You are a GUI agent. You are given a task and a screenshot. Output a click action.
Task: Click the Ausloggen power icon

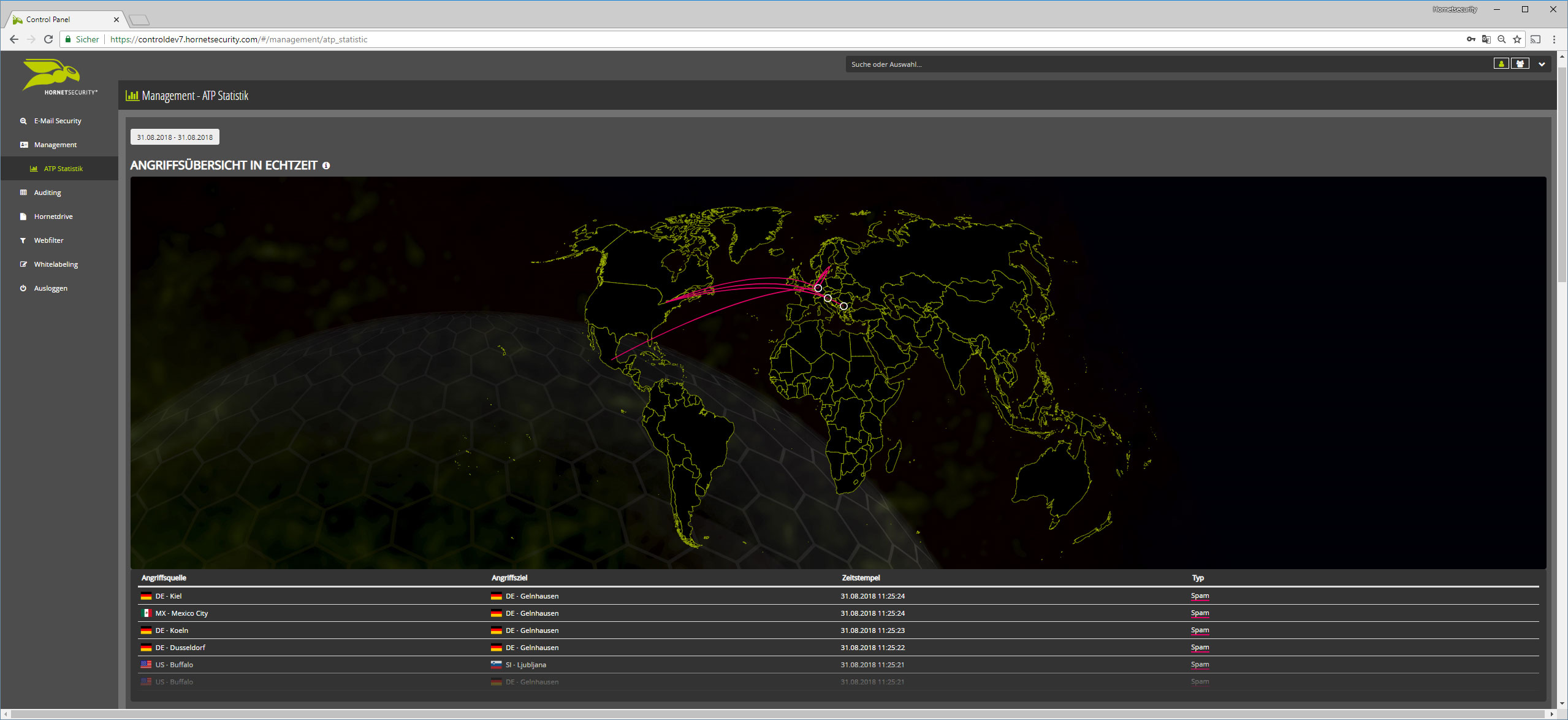point(23,288)
